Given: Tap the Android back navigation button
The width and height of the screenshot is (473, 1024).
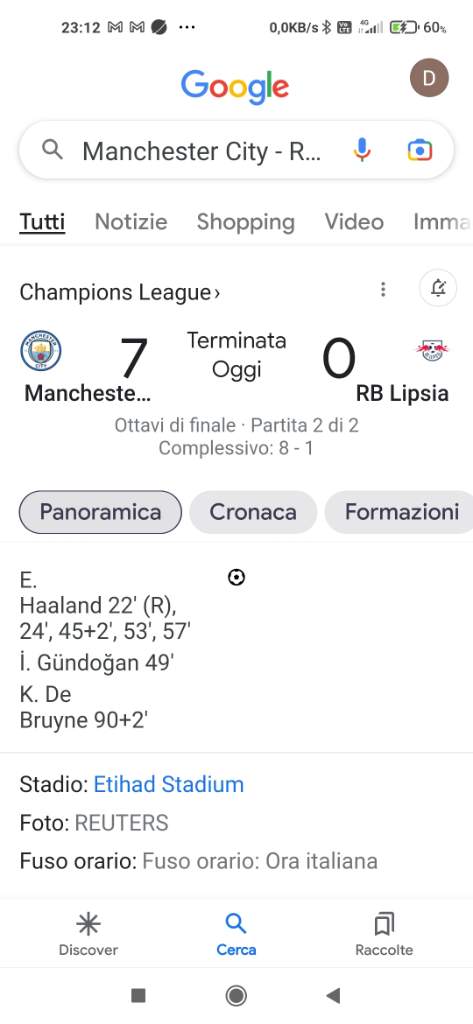Looking at the screenshot, I should coord(333,995).
